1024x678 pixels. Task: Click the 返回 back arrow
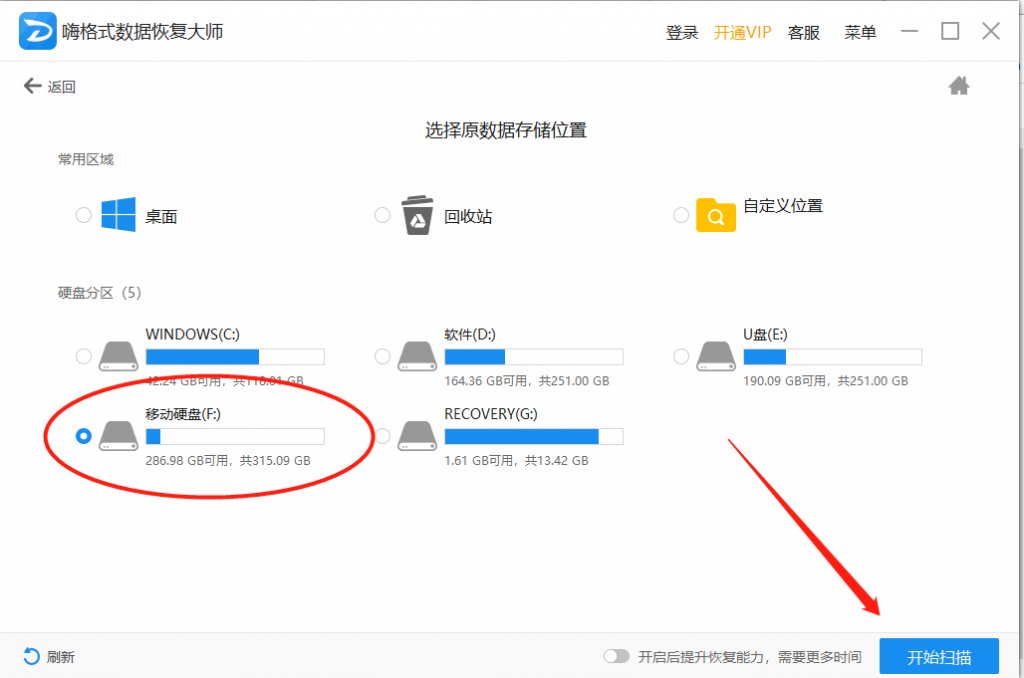[x=31, y=86]
